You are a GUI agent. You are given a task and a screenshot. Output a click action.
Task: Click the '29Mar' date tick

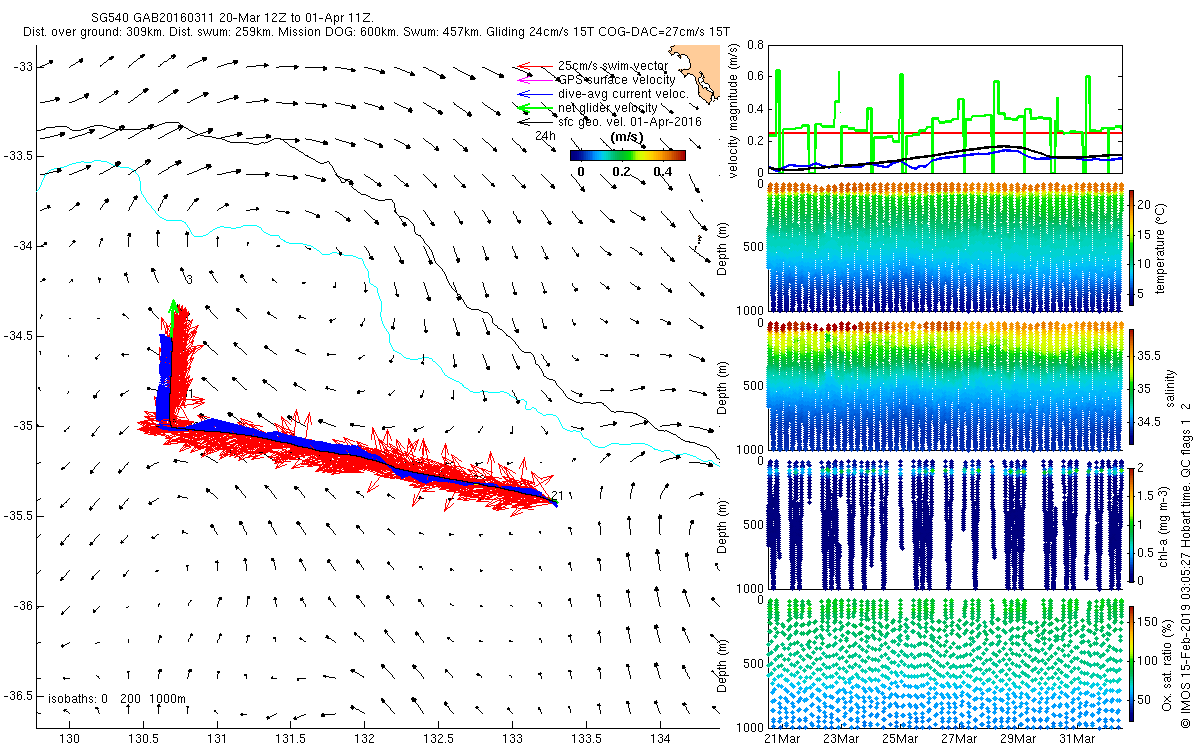click(x=1018, y=739)
